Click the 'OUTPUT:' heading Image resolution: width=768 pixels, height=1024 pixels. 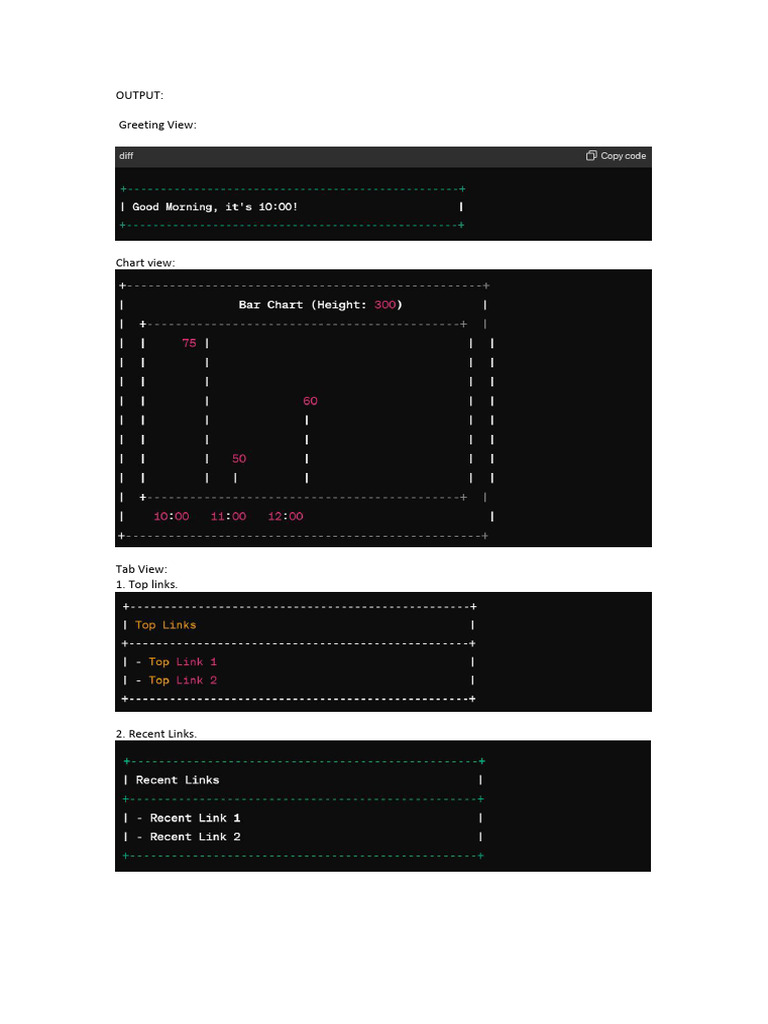[x=140, y=95]
